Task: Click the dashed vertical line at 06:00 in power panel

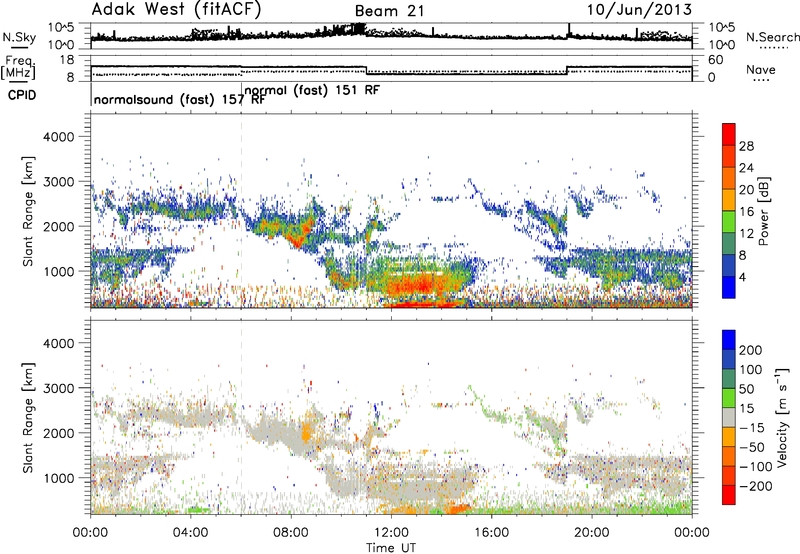Action: 241,211
